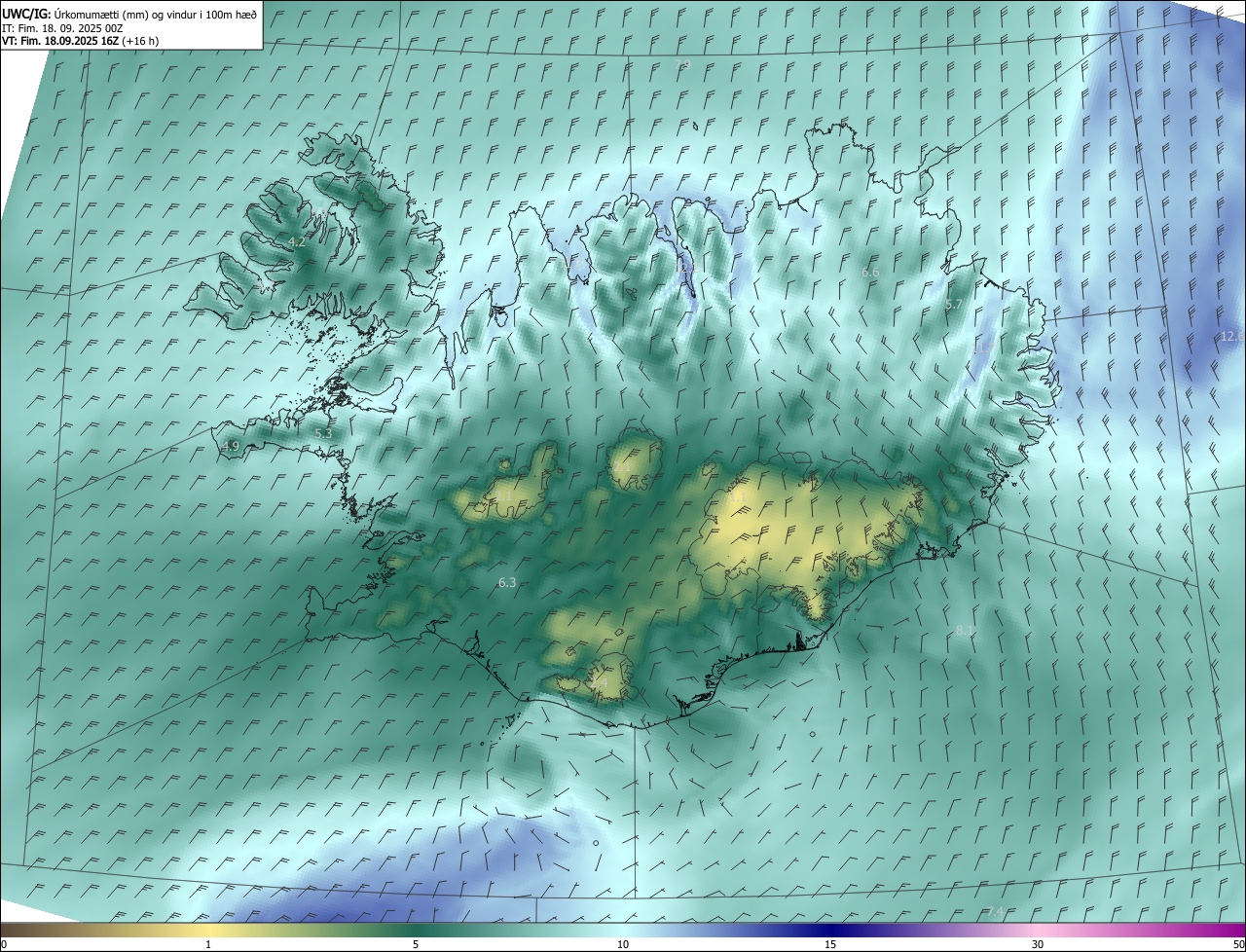Image resolution: width=1246 pixels, height=952 pixels.
Task: Click the 'VT: Fim. 18.09.2025 16Z (+16 h)' line
Action: pyautogui.click(x=81, y=41)
